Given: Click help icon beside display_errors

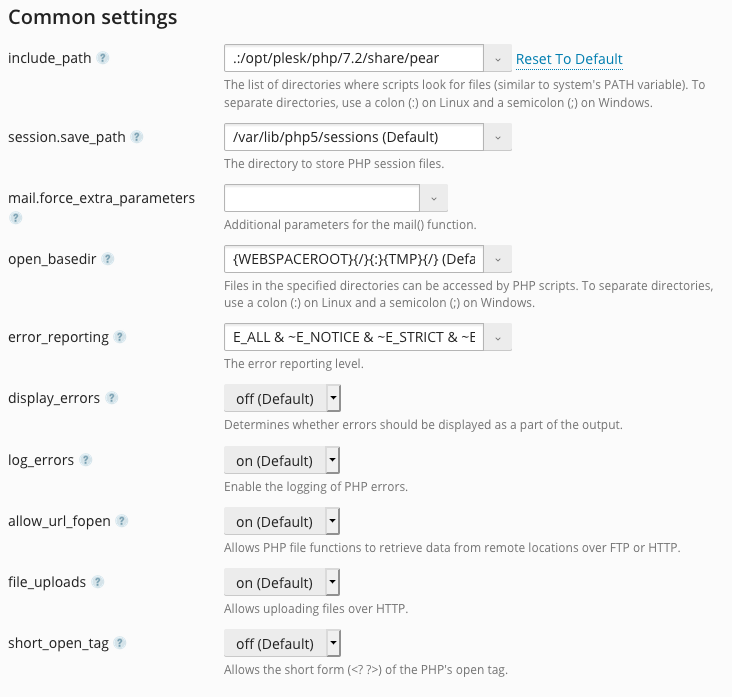Looking at the screenshot, I should coord(112,398).
